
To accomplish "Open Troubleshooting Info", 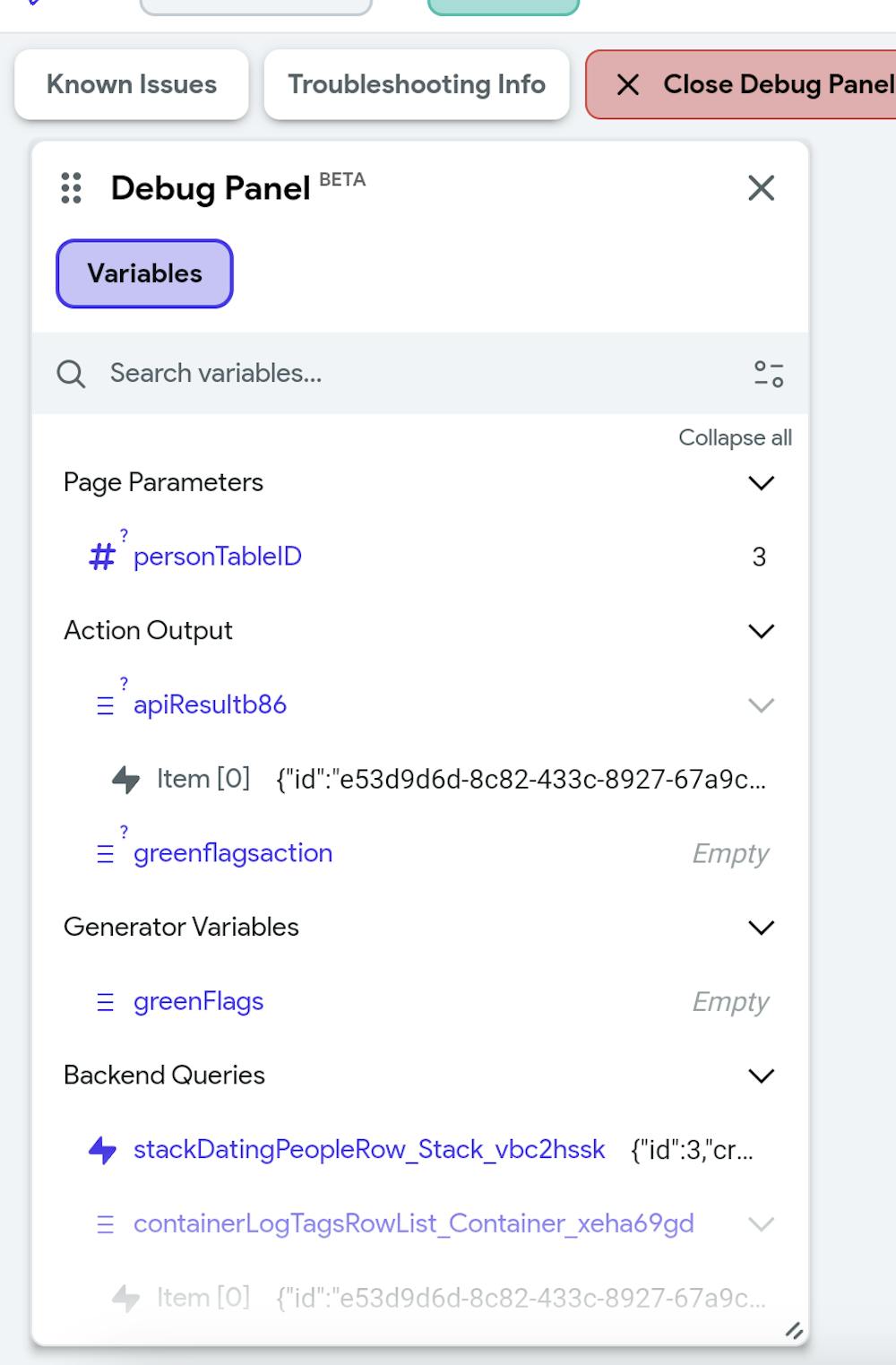I will (417, 84).
